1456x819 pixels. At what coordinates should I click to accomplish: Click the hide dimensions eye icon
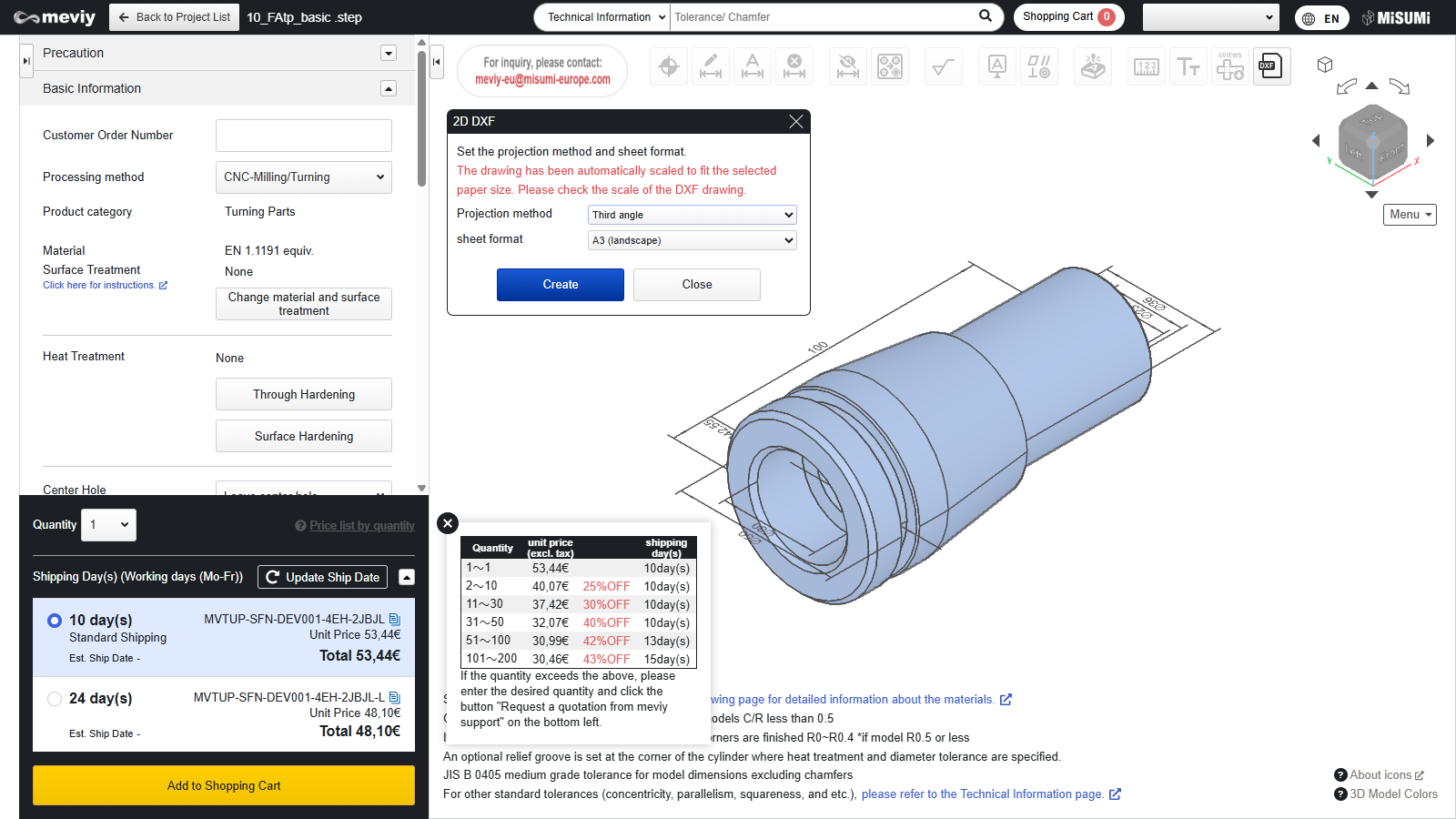pyautogui.click(x=848, y=66)
